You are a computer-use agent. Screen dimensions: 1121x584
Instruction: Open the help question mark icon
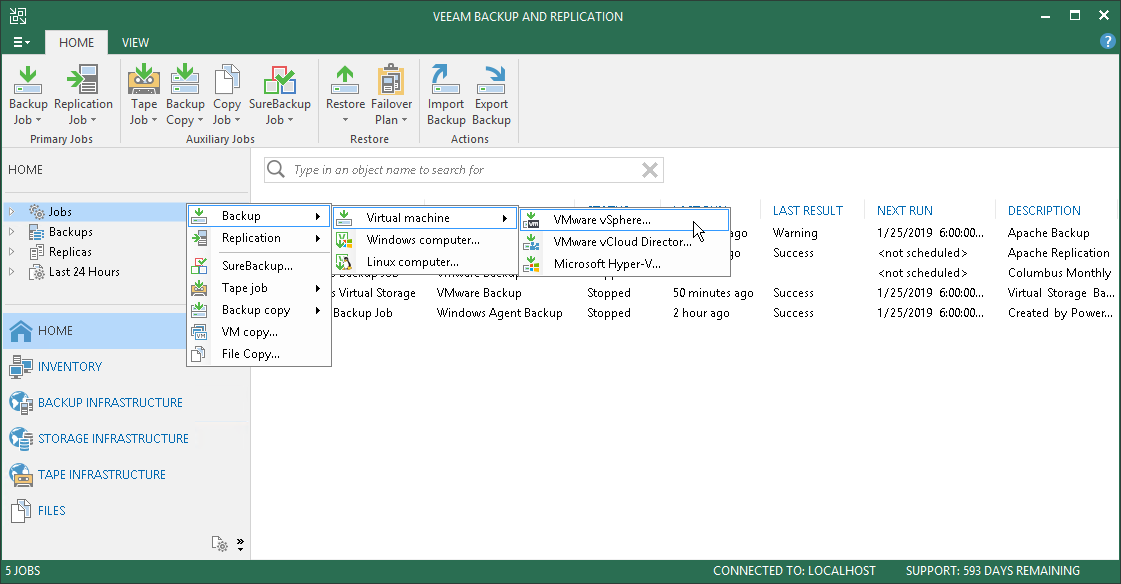[x=1107, y=41]
